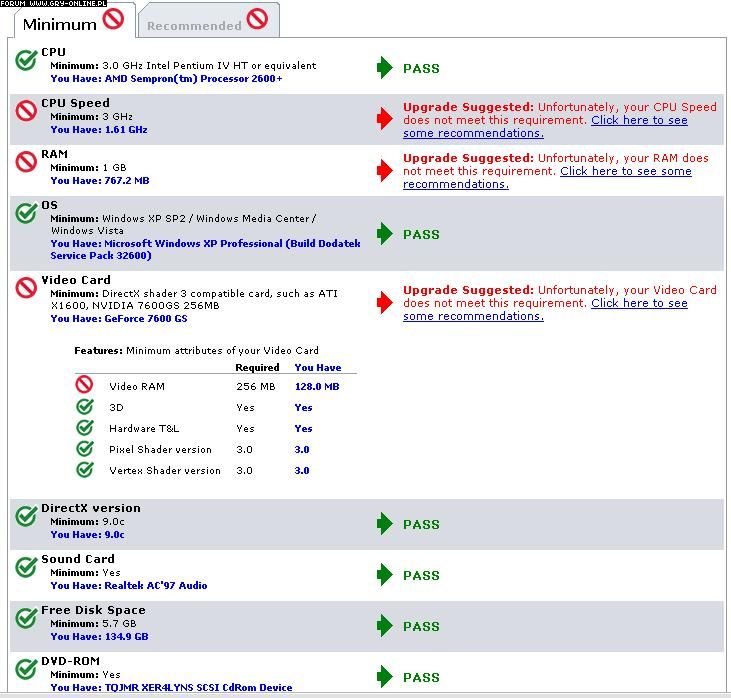Image resolution: width=731 pixels, height=698 pixels.
Task: Click the green check icon beside OS
Action: click(x=27, y=213)
